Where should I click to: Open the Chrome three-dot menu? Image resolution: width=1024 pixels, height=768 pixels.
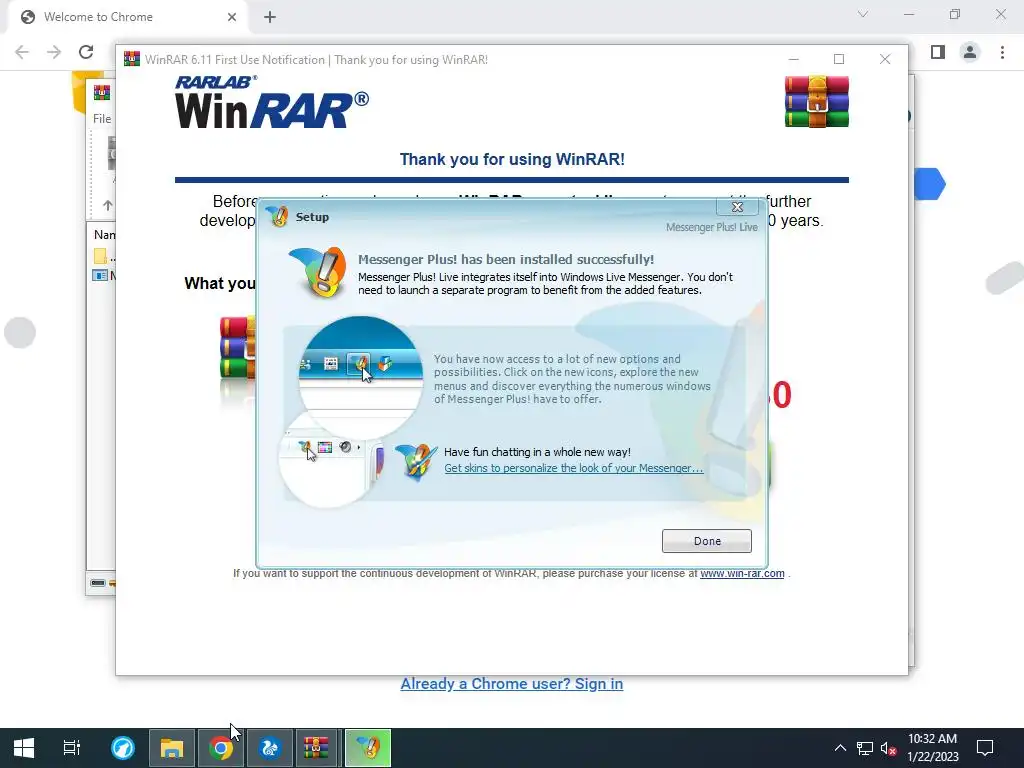point(1002,52)
